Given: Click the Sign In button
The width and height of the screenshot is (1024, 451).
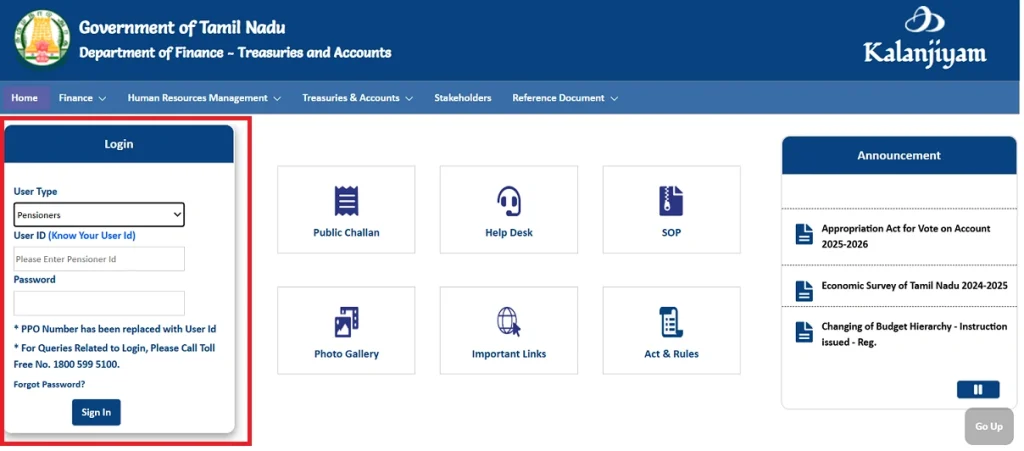Looking at the screenshot, I should coord(96,412).
